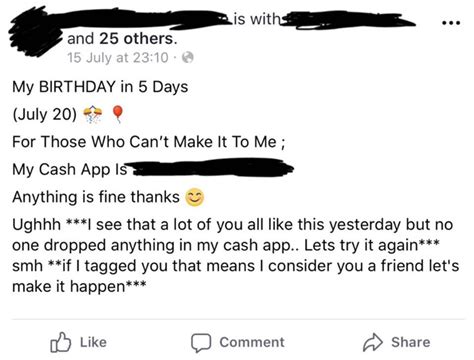Click the scribbled-out profile picture

[35, 33]
